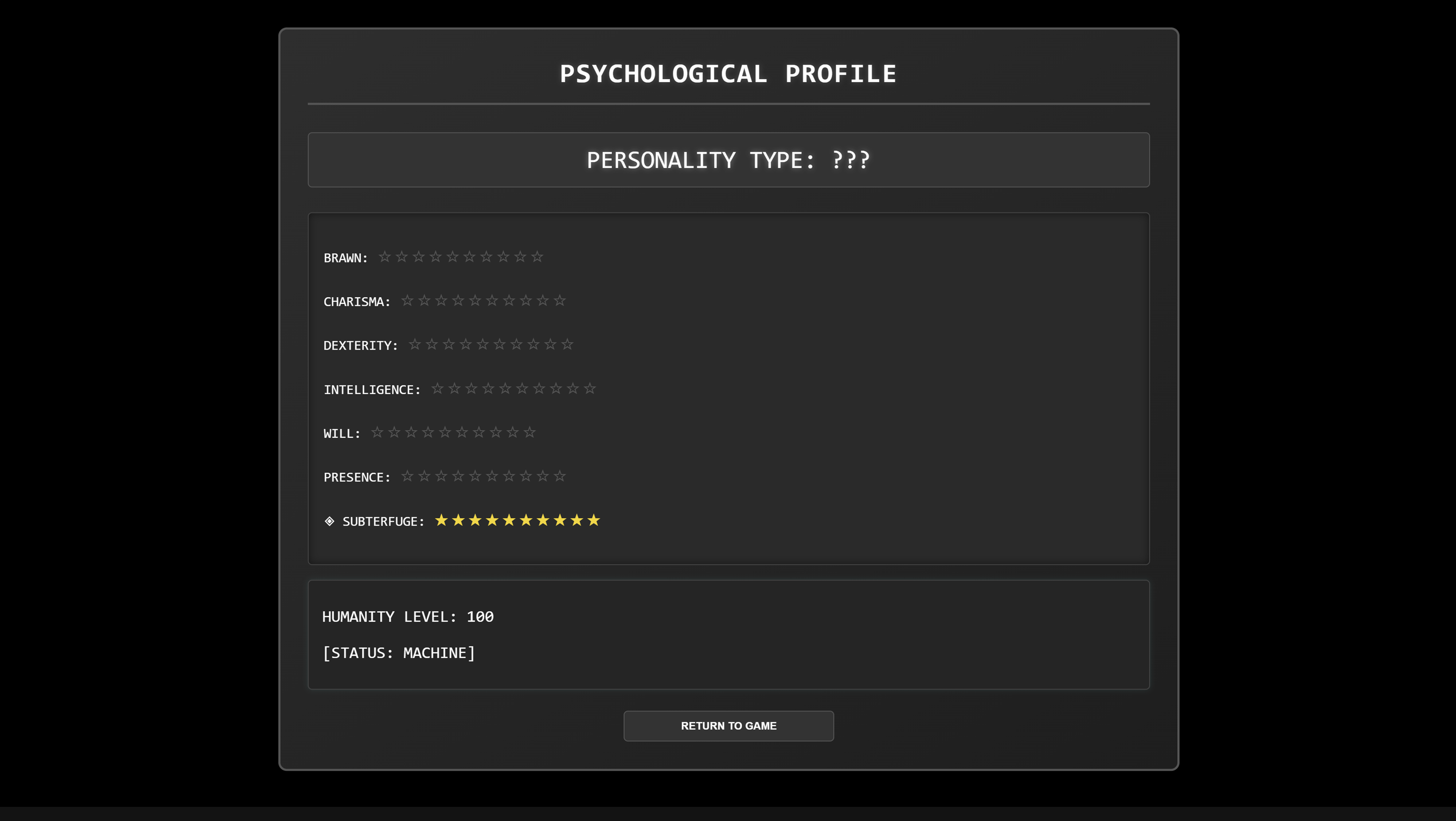Image resolution: width=1456 pixels, height=821 pixels.
Task: Click the last gold SUBTERFUGE star
Action: (593, 520)
